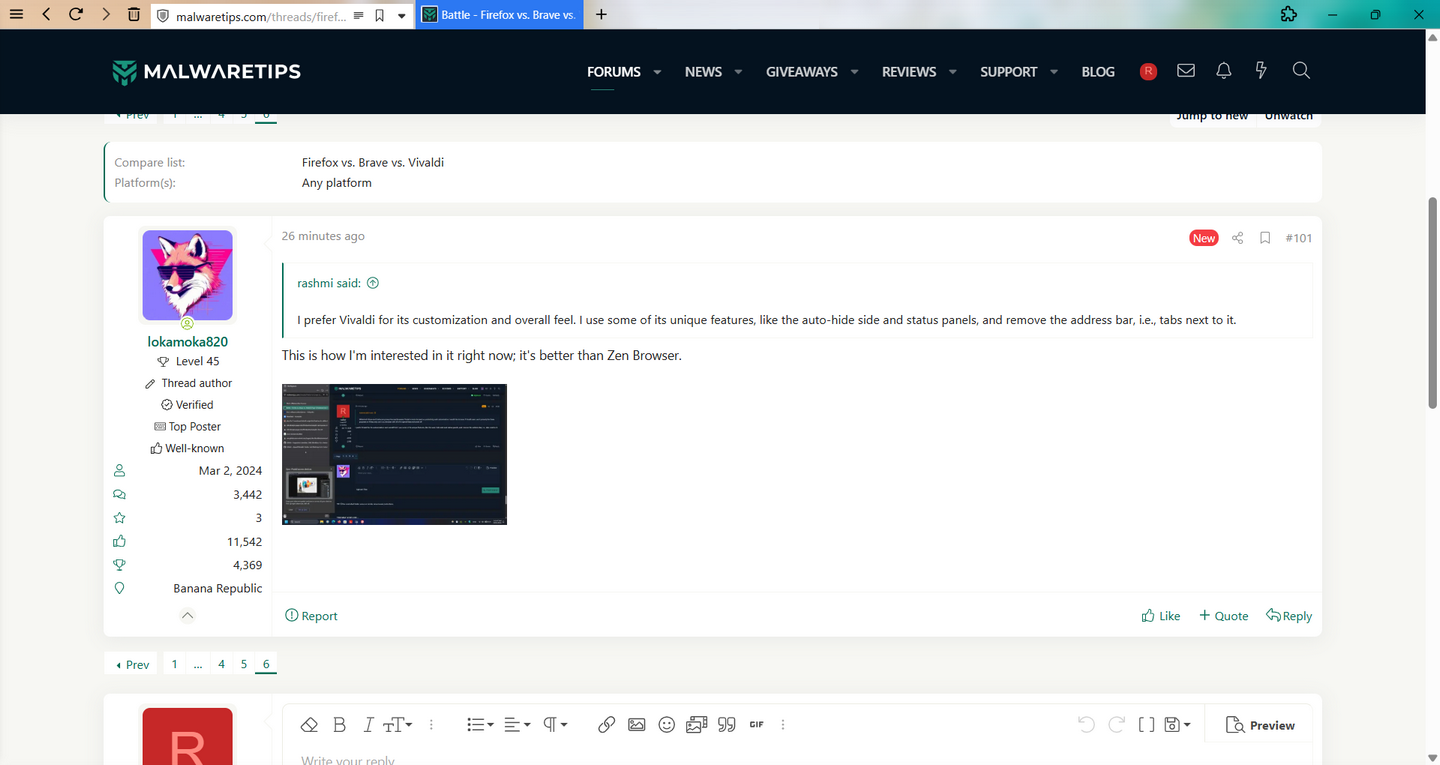This screenshot has width=1440, height=765.
Task: Open the paragraph format dropdown
Action: click(x=555, y=725)
